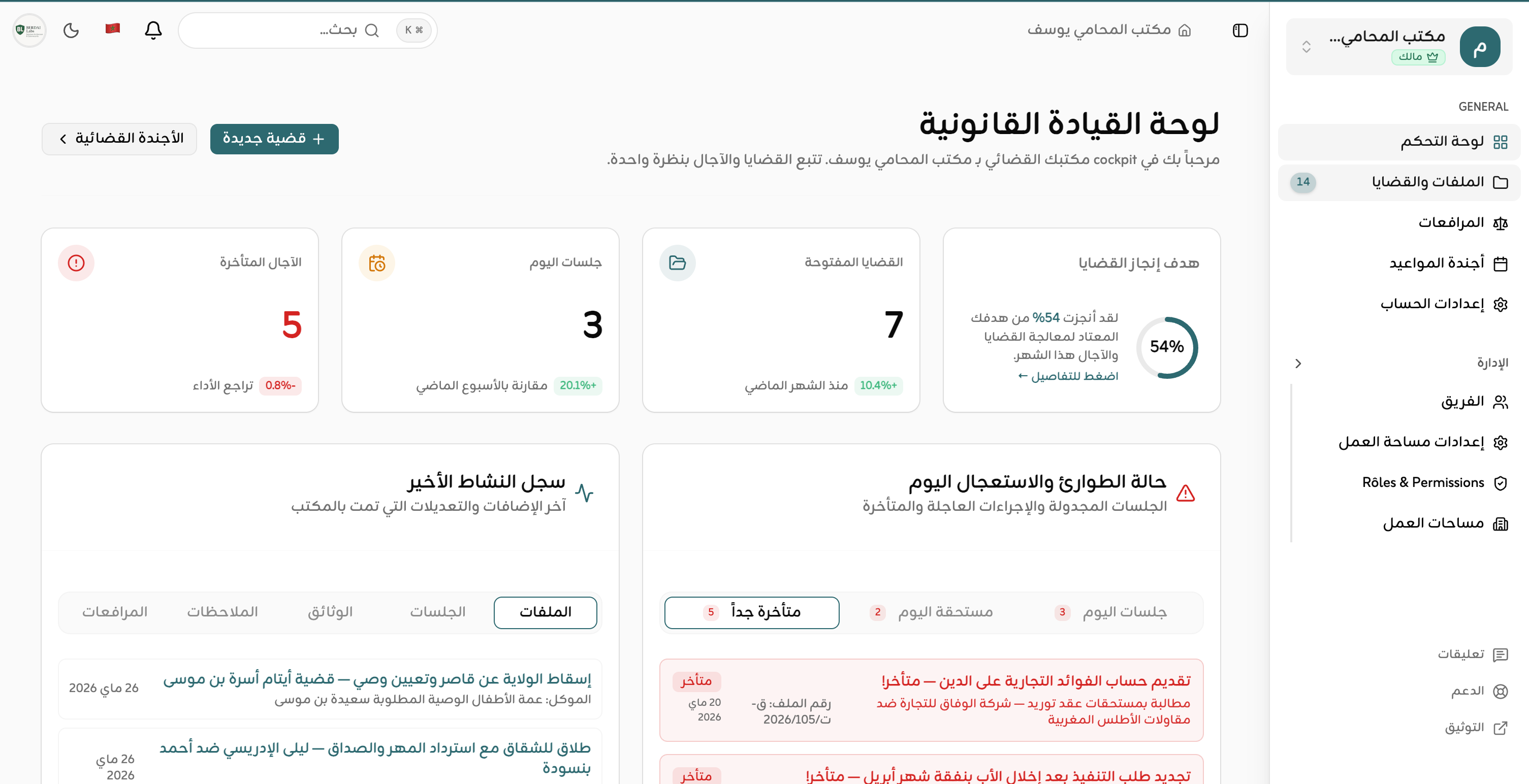1529x784 pixels.
Task: Click the open folder icon on القضايا المفتوحة
Action: (677, 263)
